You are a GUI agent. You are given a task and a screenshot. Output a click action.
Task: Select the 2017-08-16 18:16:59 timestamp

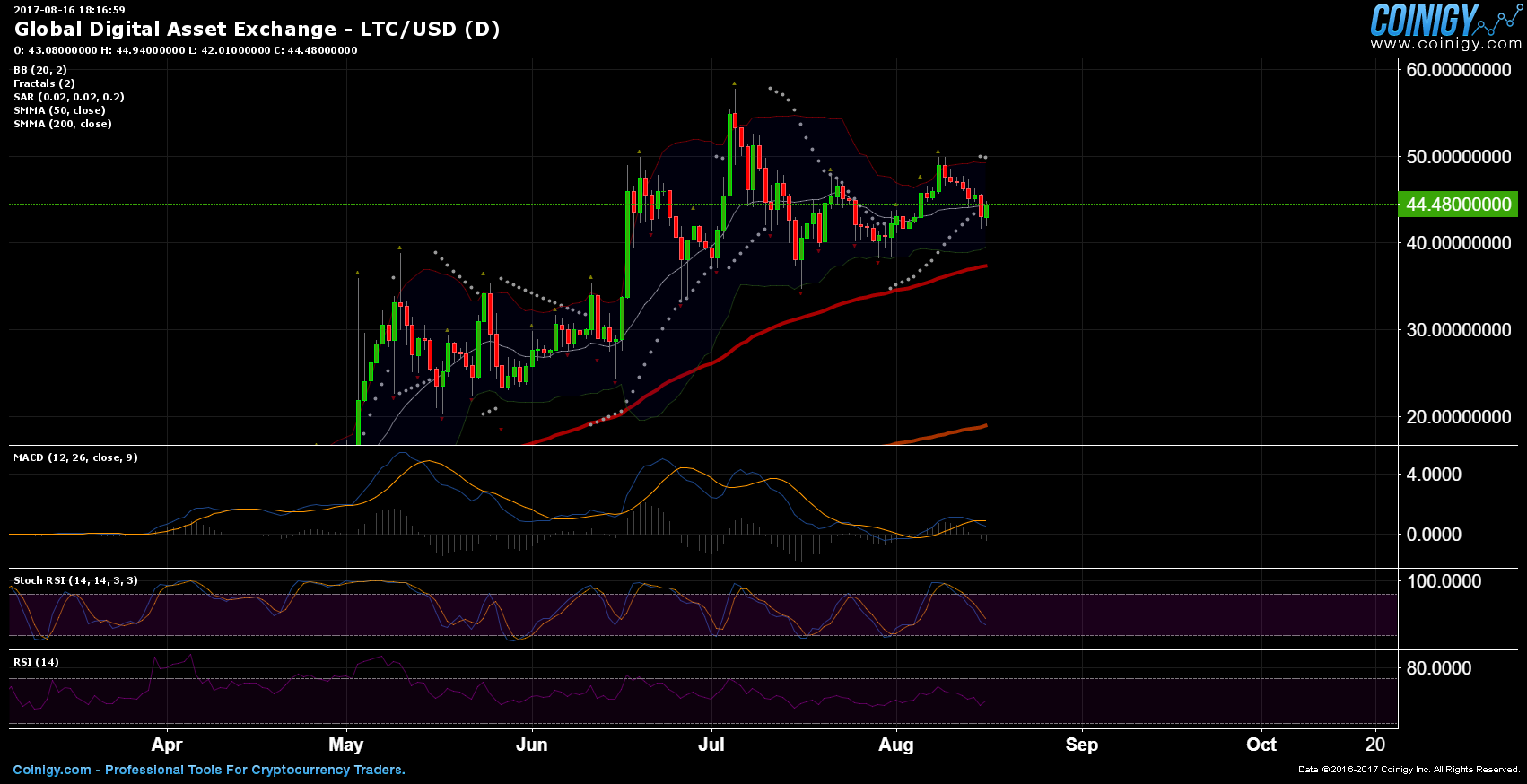tap(69, 10)
